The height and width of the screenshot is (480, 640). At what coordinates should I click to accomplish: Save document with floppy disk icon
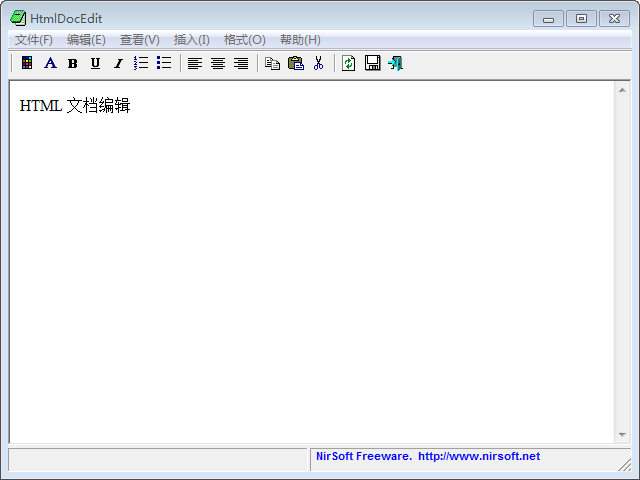(x=372, y=63)
